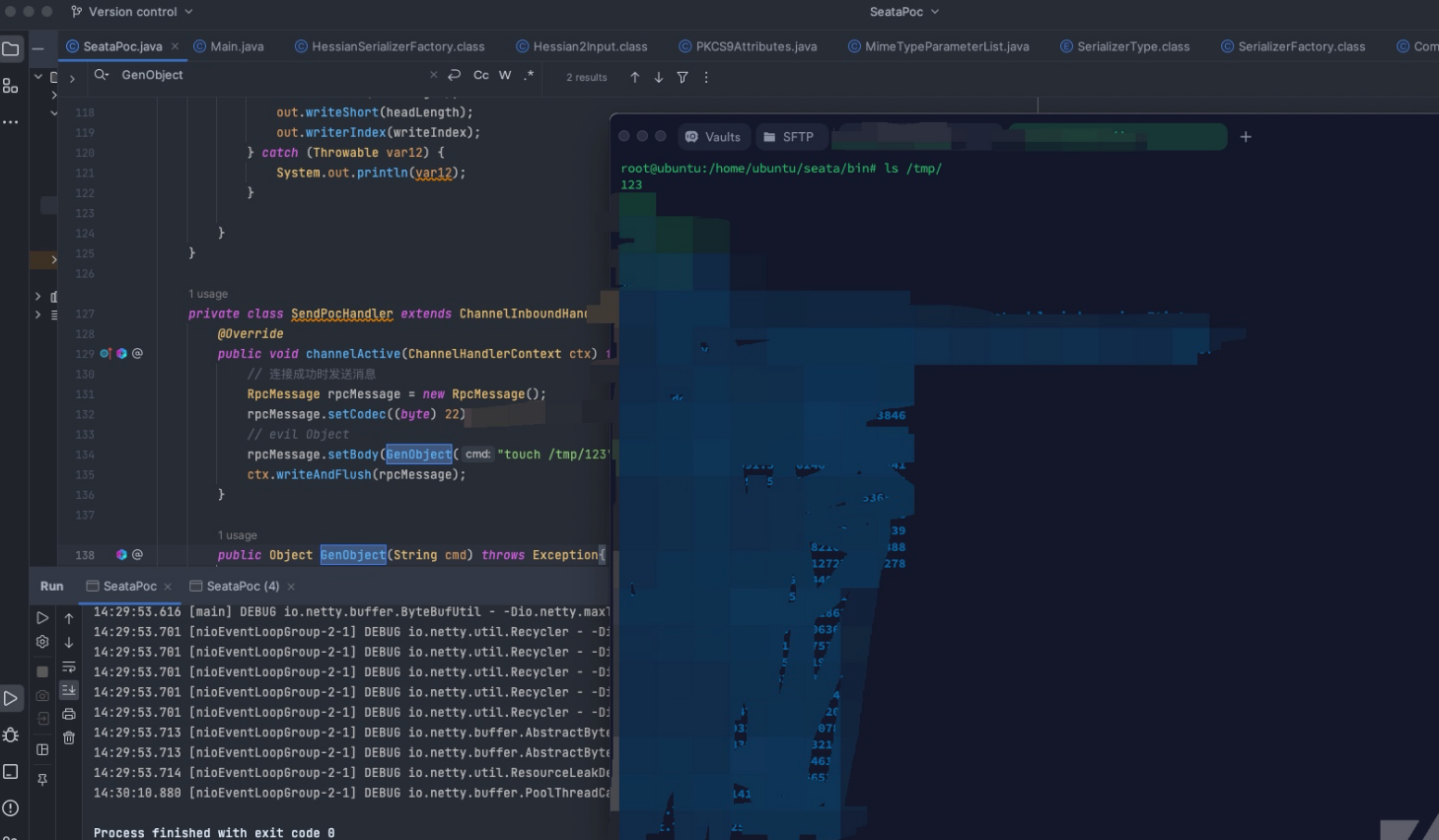The width and height of the screenshot is (1439, 840).
Task: Switch to the Main.java editor tab
Action: [x=229, y=46]
